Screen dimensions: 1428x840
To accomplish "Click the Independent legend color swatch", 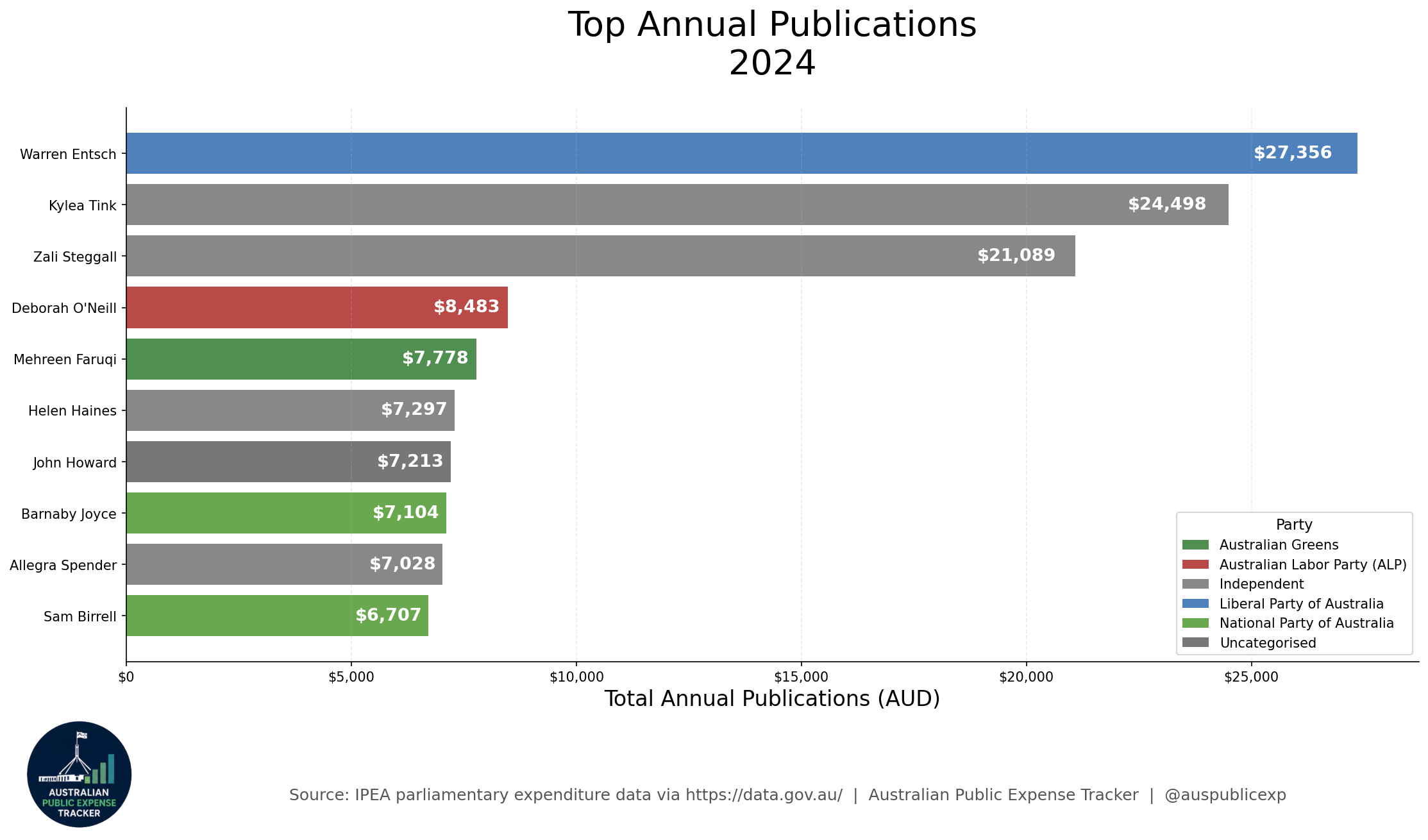I will [1195, 584].
